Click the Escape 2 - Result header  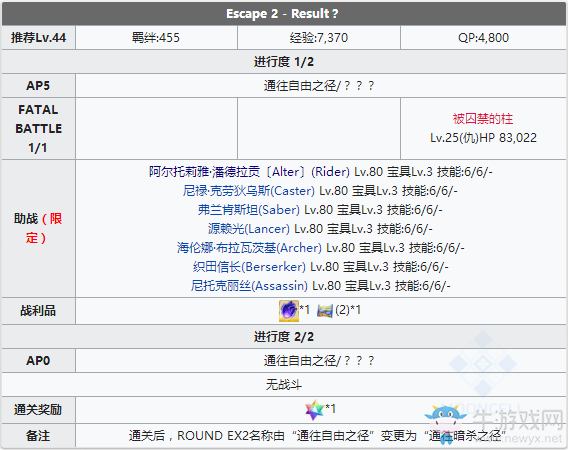pyautogui.click(x=284, y=13)
